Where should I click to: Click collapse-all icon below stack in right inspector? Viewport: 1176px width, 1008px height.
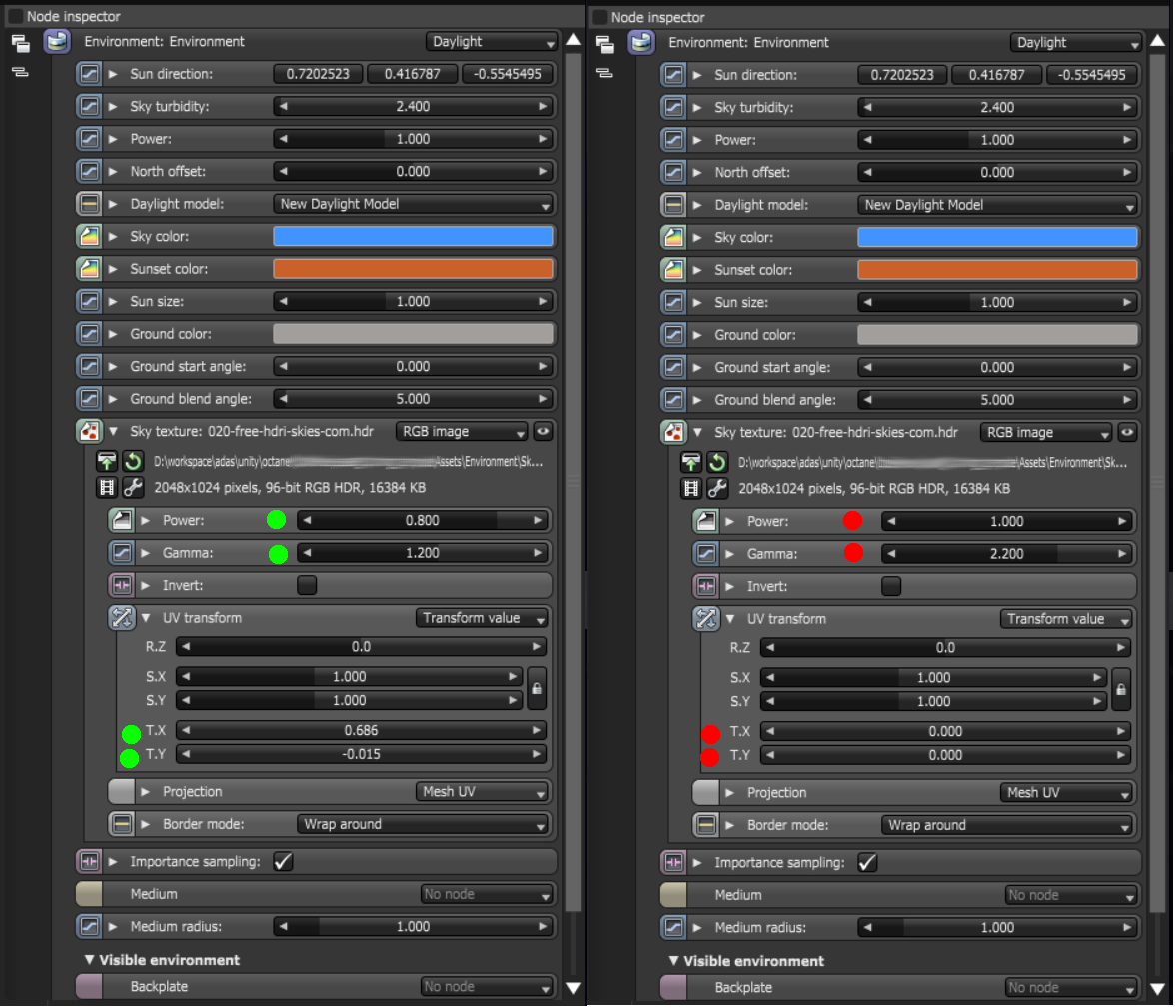point(604,74)
